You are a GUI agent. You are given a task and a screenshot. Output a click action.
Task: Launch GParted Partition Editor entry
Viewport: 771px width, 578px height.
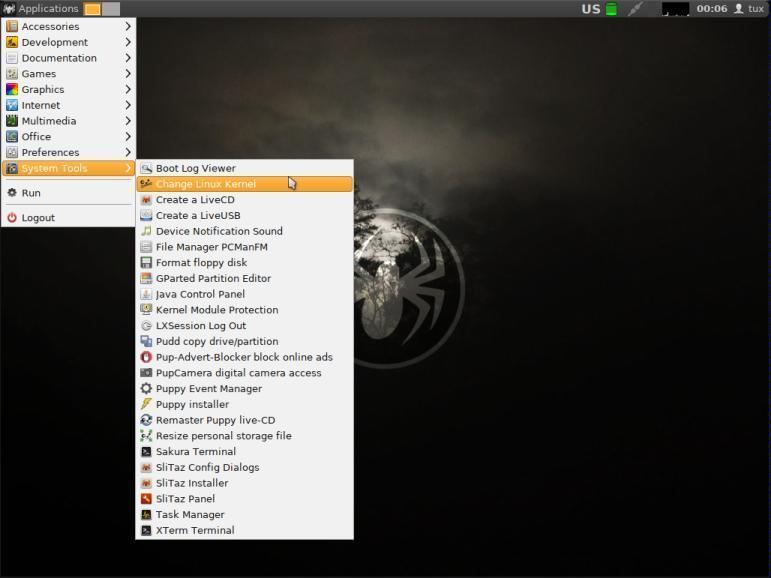tap(245, 278)
